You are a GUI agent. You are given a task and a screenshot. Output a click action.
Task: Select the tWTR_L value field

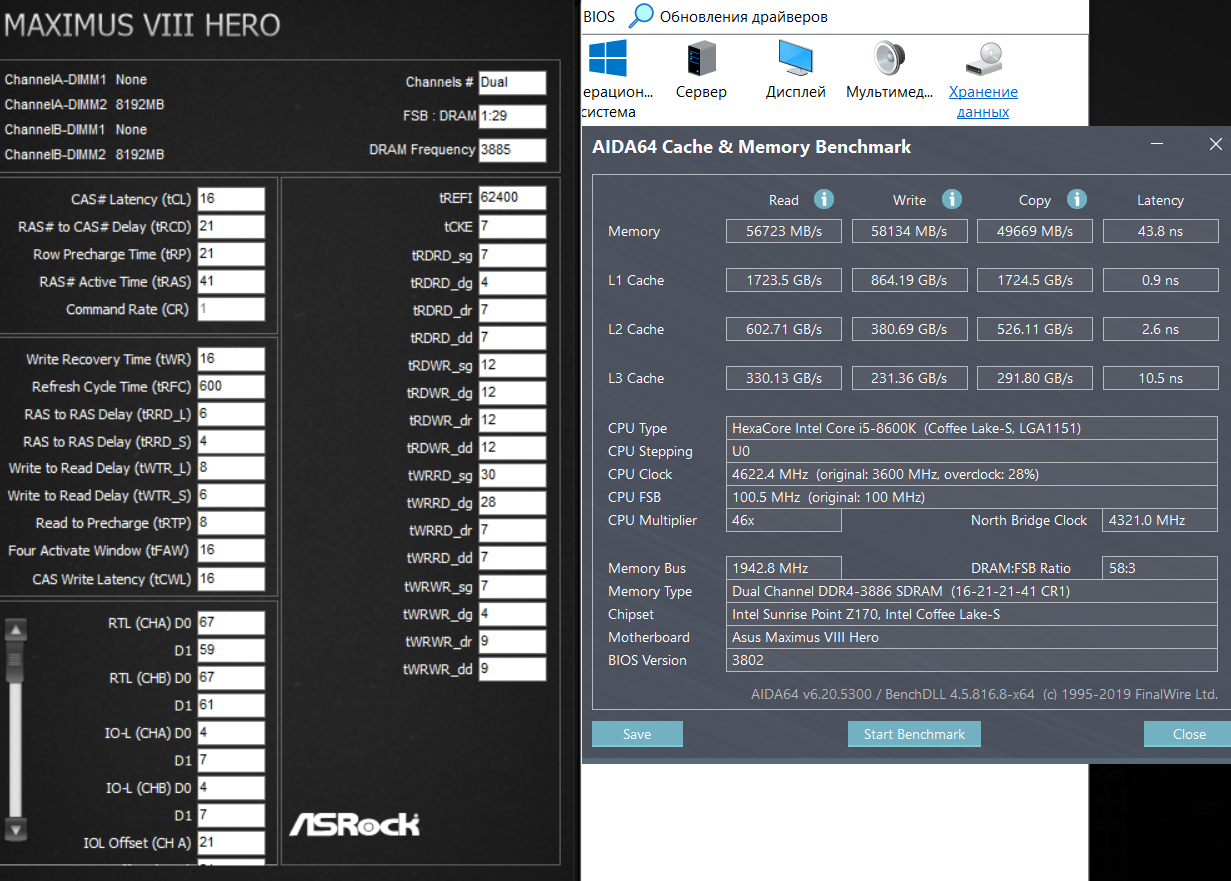(x=231, y=468)
